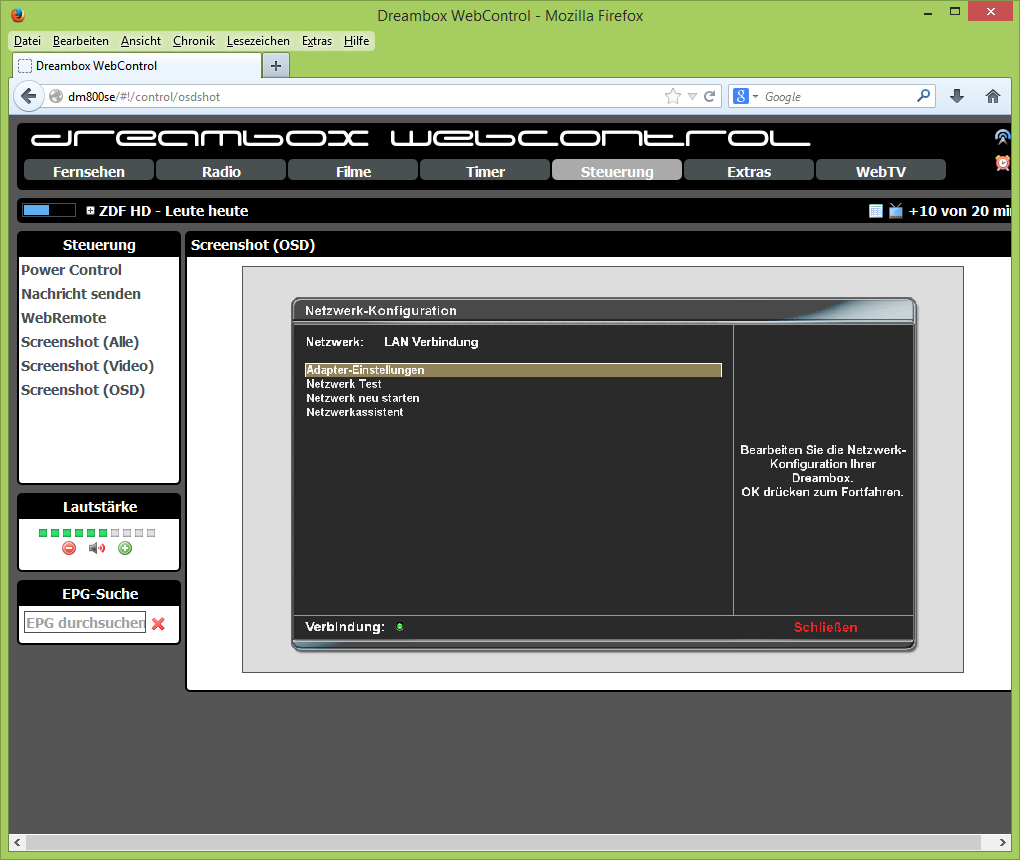The height and width of the screenshot is (860, 1020).
Task: Open the Fernsehen tab
Action: tap(89, 171)
